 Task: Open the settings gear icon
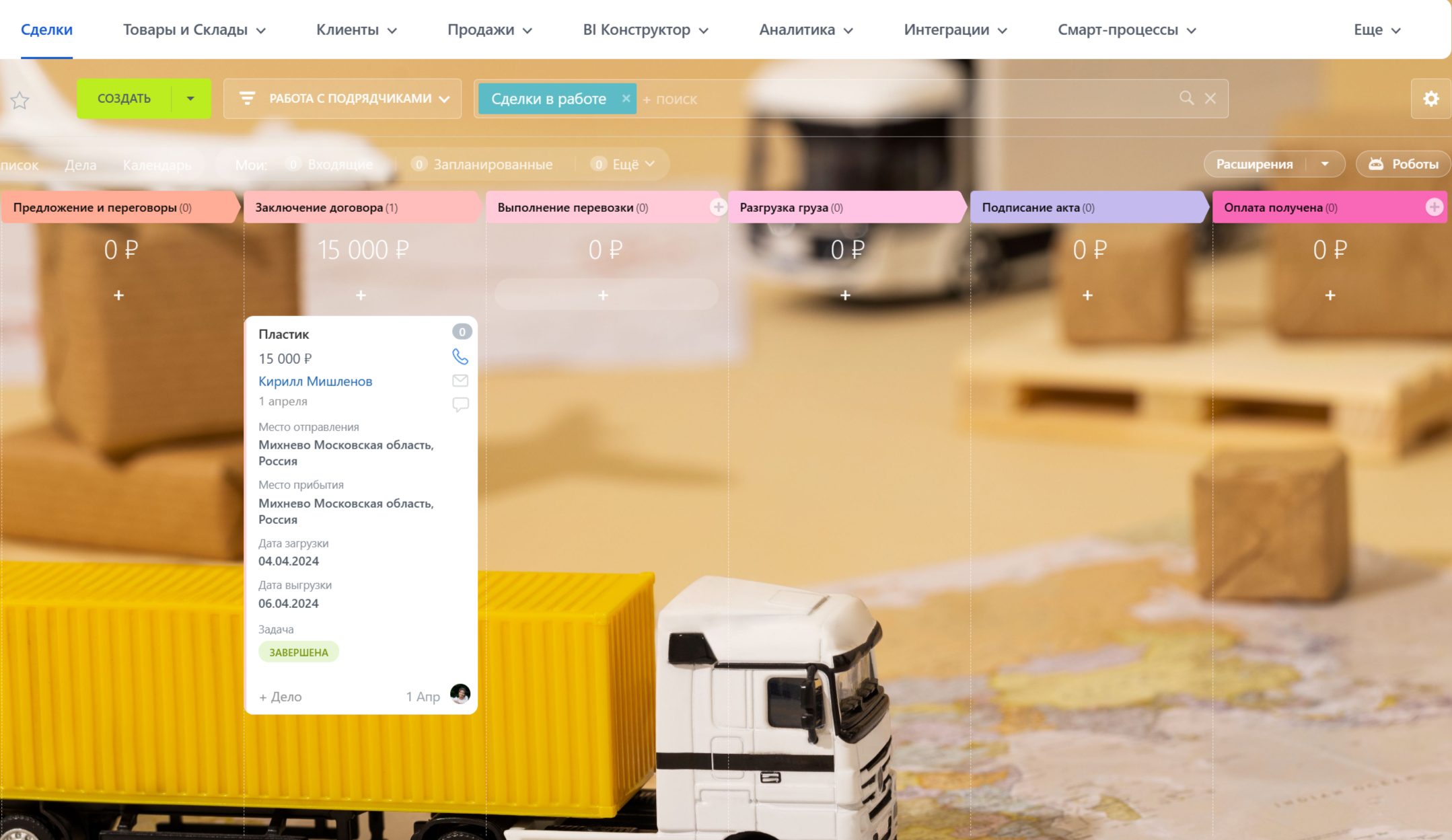tap(1430, 99)
